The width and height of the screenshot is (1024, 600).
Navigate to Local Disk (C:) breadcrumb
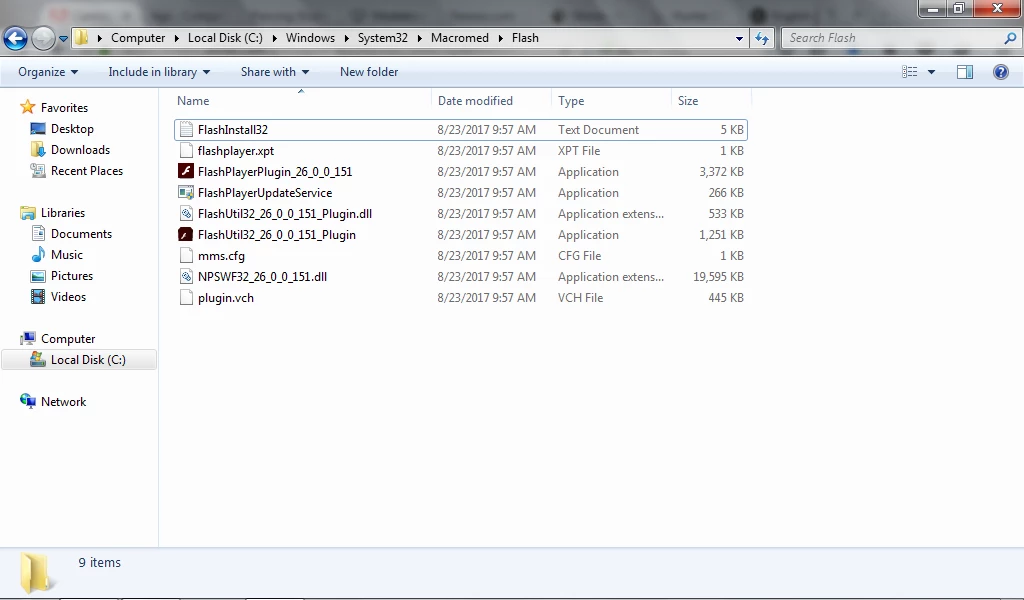pyautogui.click(x=225, y=38)
